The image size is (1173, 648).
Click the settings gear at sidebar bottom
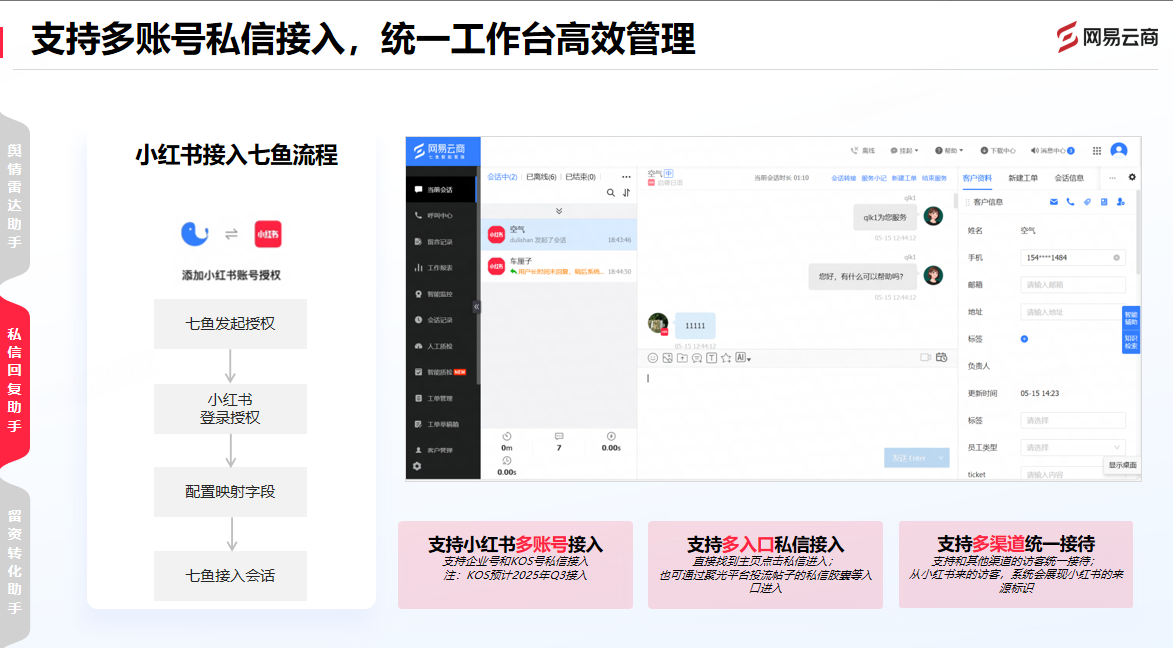point(417,466)
